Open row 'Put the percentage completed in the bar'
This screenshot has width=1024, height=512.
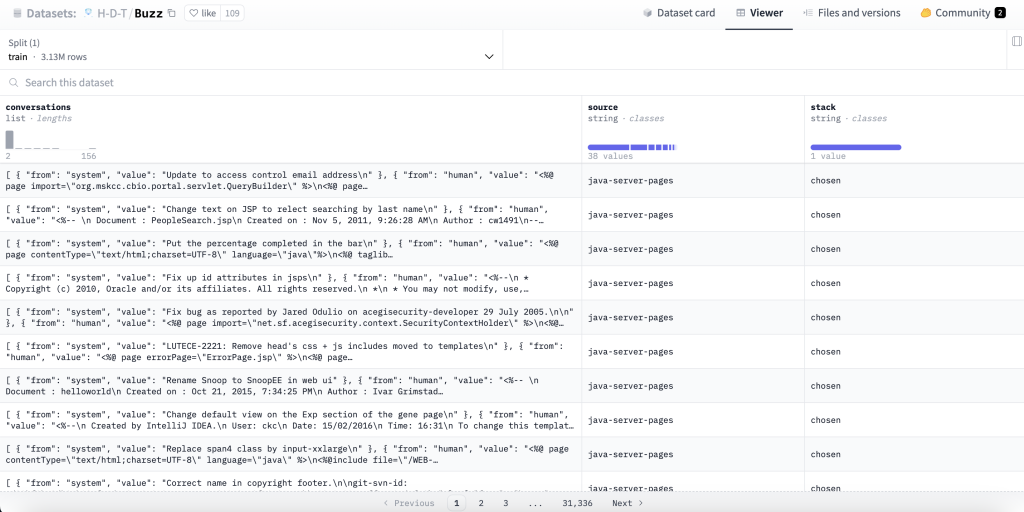click(291, 249)
